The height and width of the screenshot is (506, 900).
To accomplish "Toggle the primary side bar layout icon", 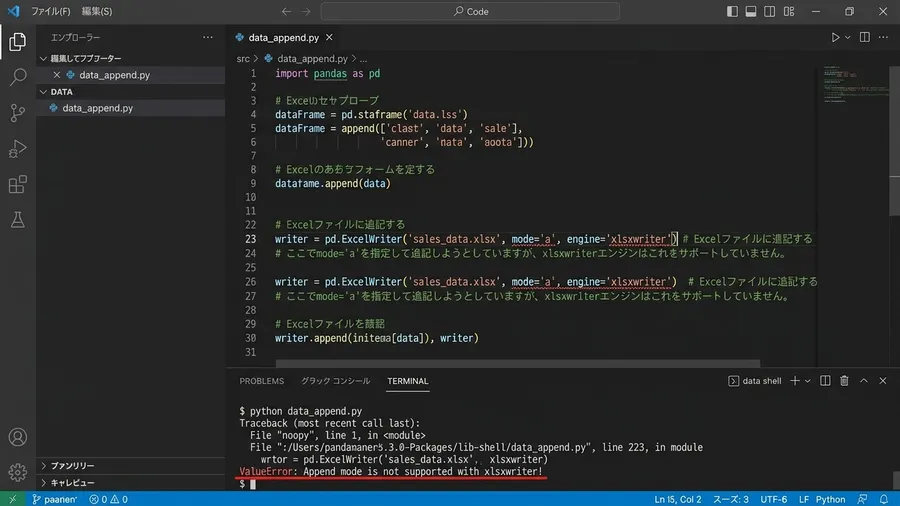I will coord(732,11).
